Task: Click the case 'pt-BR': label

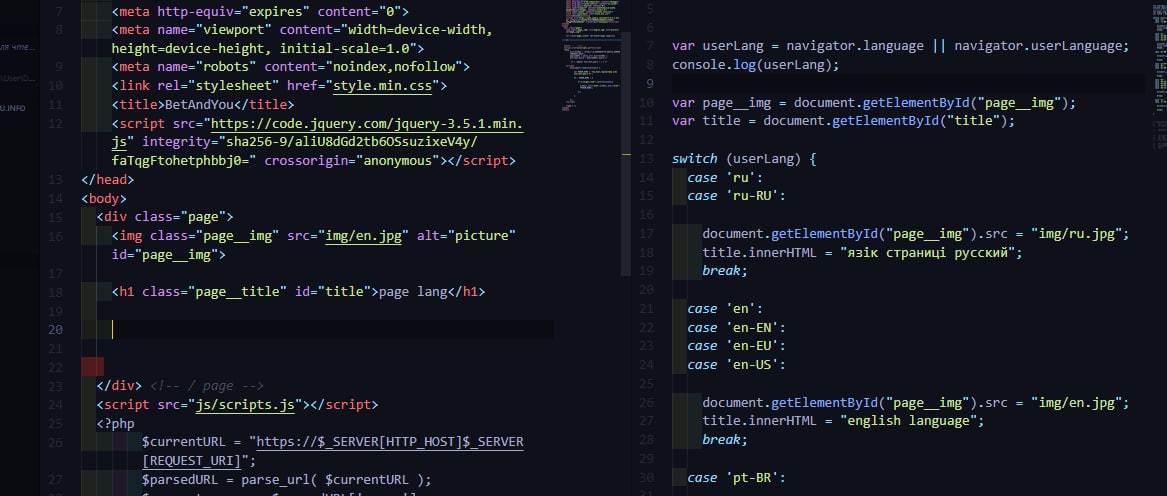Action: 736,477
